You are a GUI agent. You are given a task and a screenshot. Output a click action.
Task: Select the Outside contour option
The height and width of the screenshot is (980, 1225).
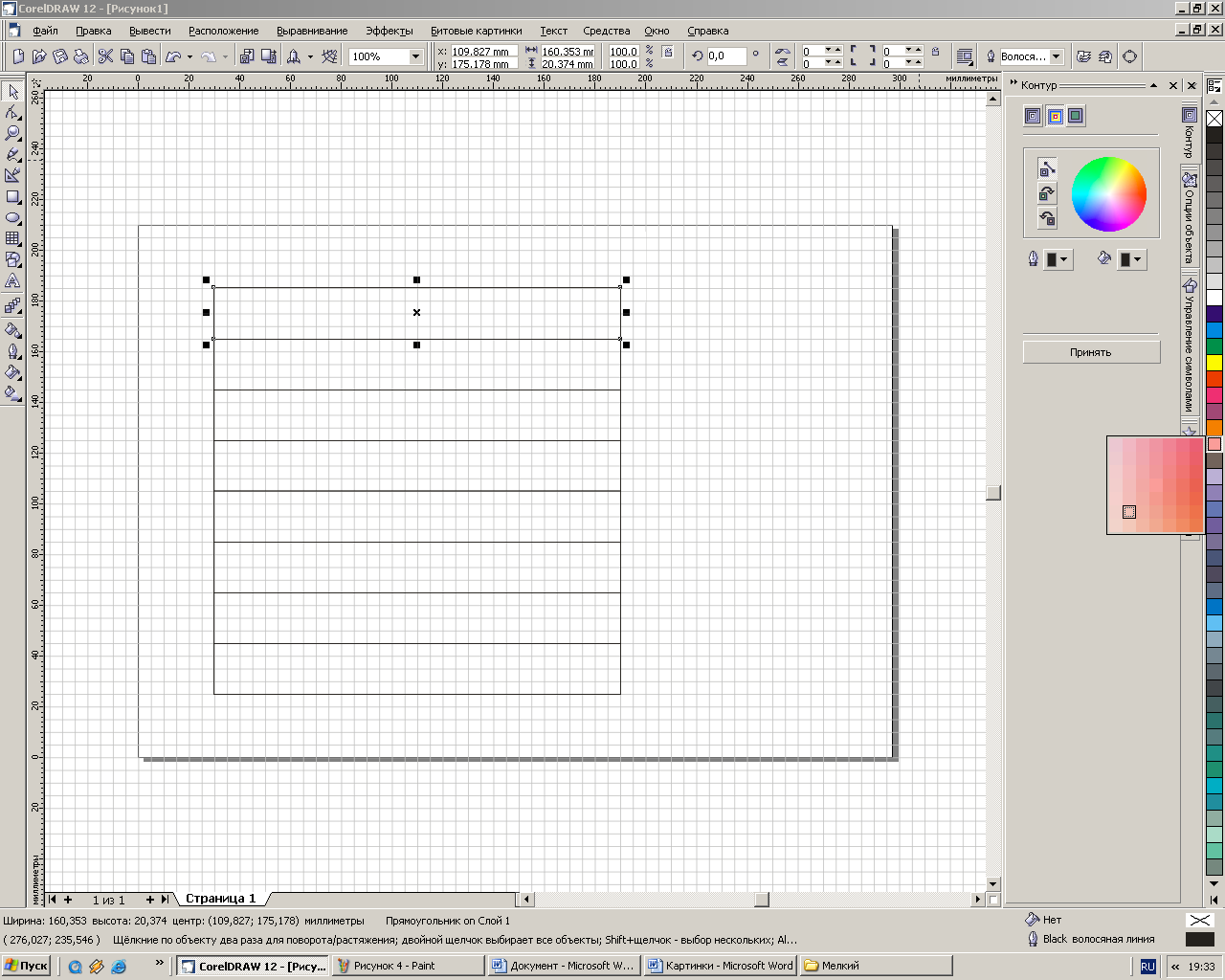coord(1076,116)
